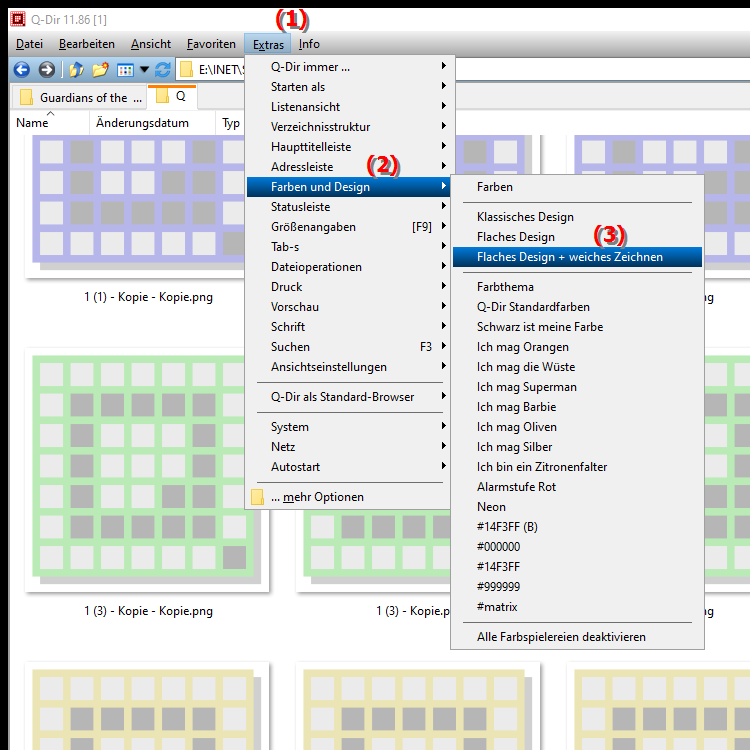Apply Alarmstufe Rot theme
Viewport: 750px width, 750px height.
(577, 487)
